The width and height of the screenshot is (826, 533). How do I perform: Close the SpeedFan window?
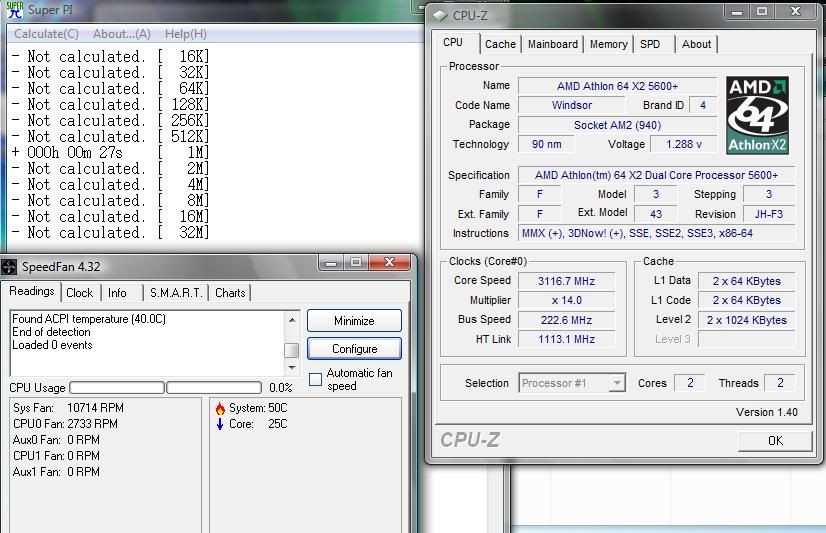click(389, 262)
